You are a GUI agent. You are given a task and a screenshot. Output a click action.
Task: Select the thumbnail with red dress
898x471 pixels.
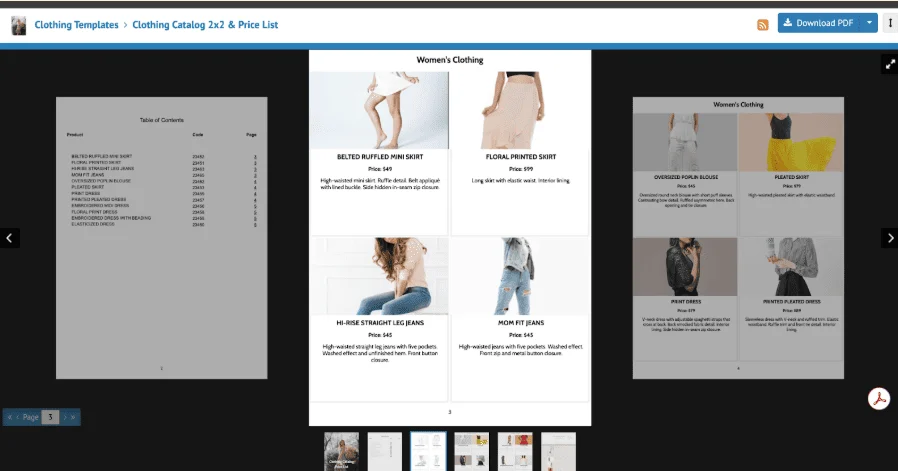click(515, 452)
